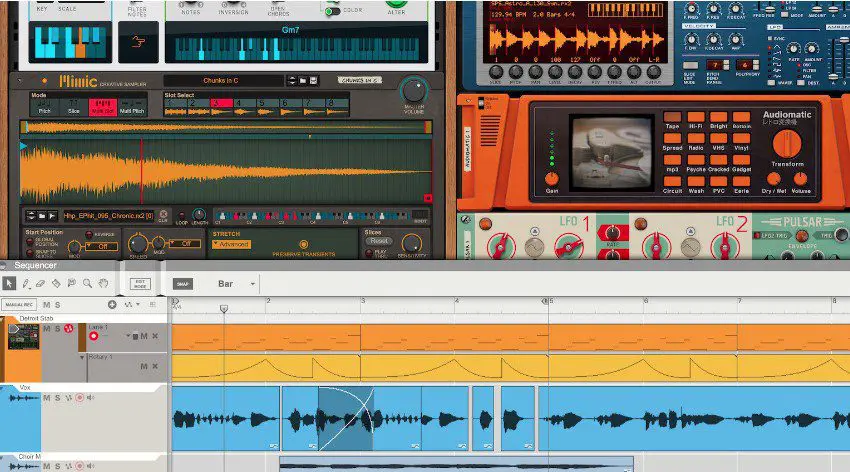
Task: Pick the Razor tool in Sequencer toolbar
Action: (x=58, y=284)
